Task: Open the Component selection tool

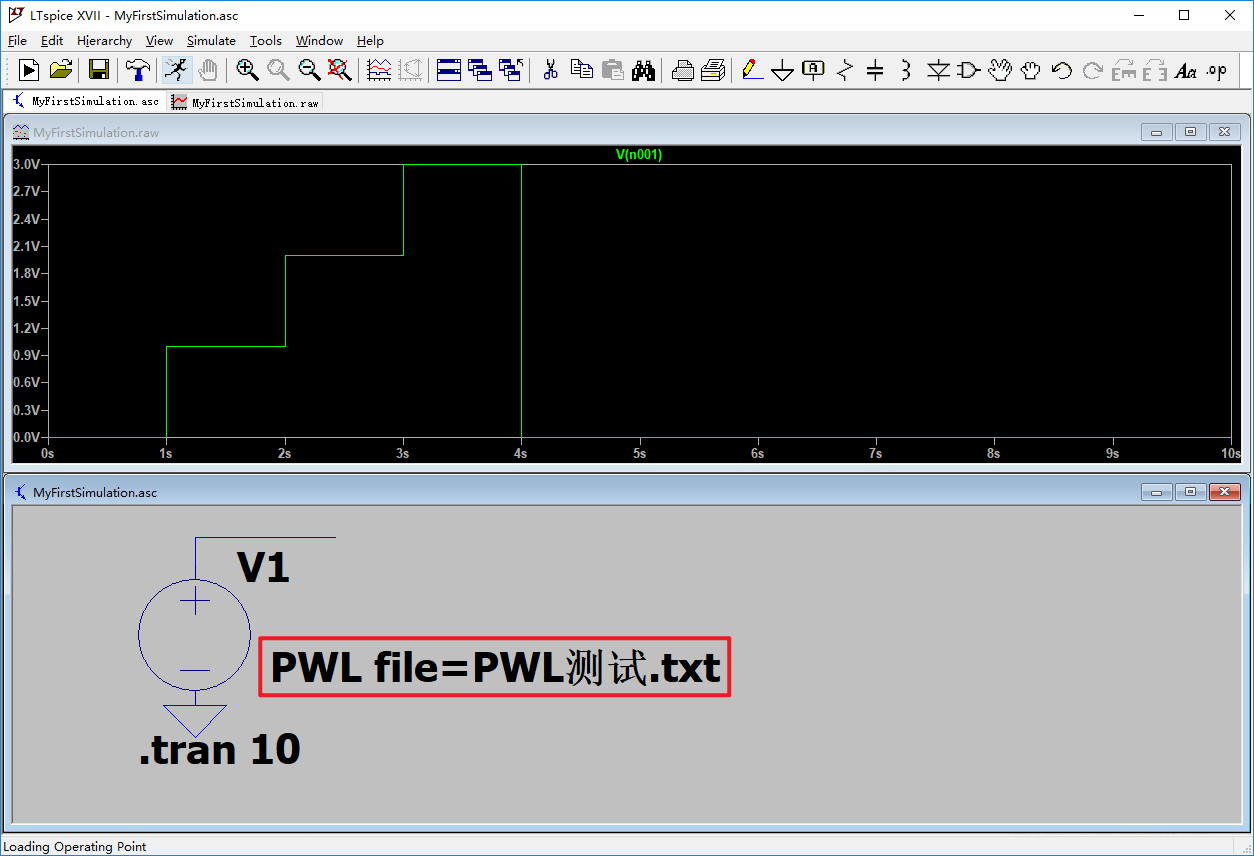Action: tap(968, 70)
